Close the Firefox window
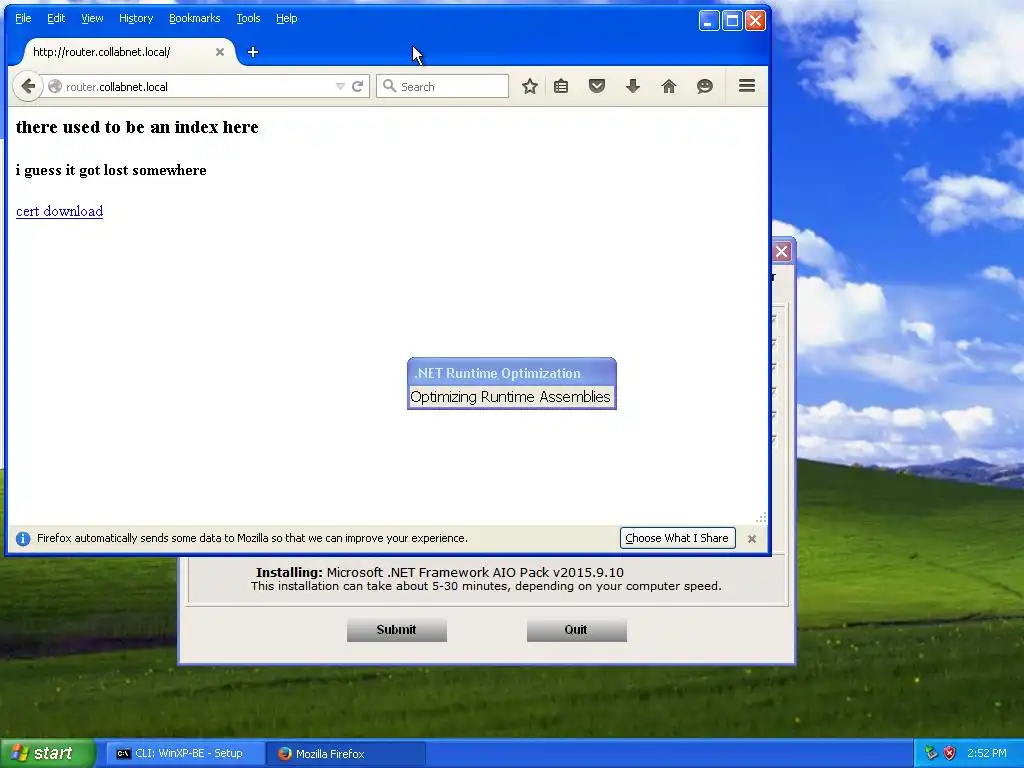Image resolution: width=1024 pixels, height=768 pixels. click(756, 20)
